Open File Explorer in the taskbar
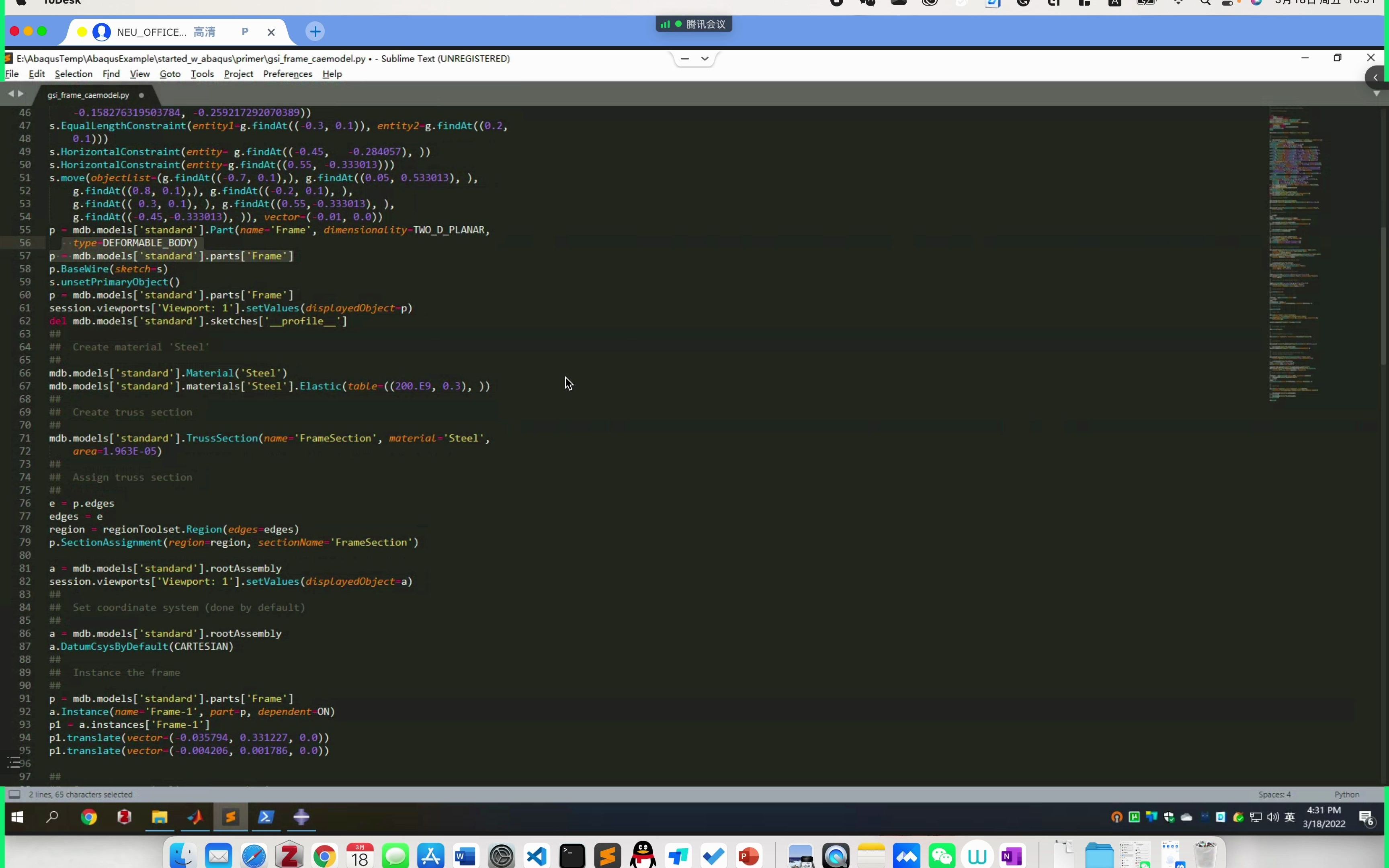The width and height of the screenshot is (1389, 868). click(x=160, y=817)
